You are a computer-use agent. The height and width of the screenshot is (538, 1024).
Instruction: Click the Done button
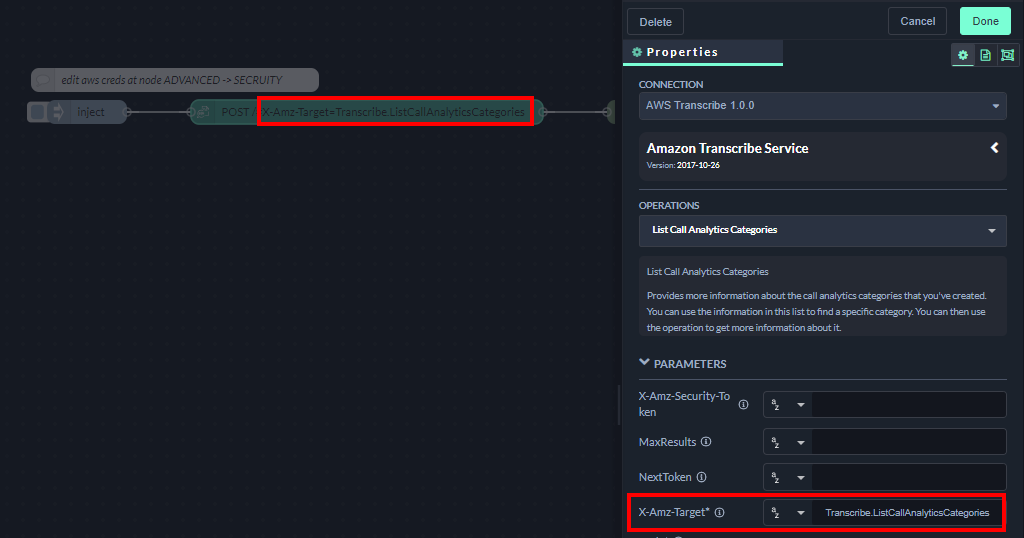coord(985,21)
